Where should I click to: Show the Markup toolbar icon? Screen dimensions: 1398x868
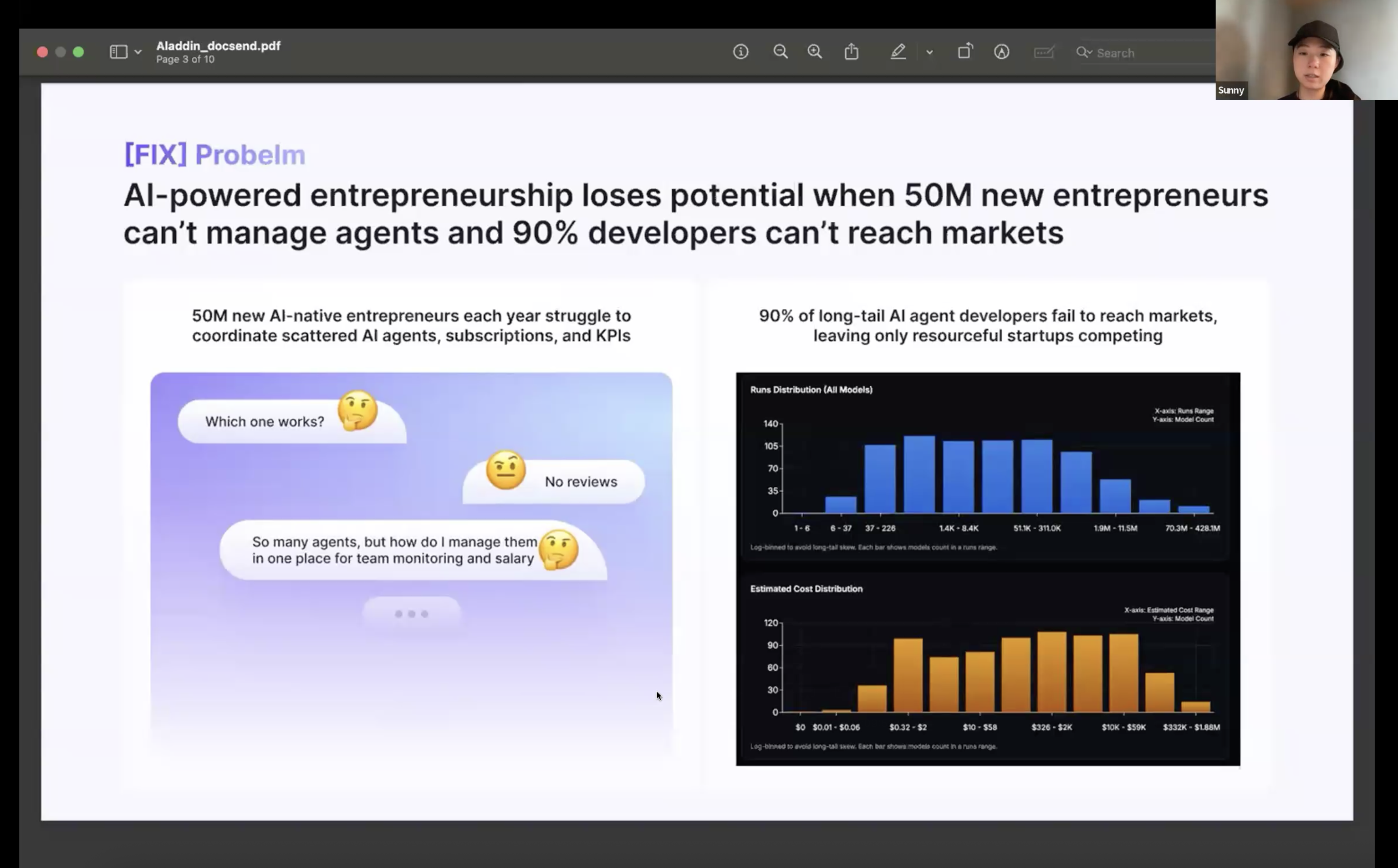tap(1001, 52)
